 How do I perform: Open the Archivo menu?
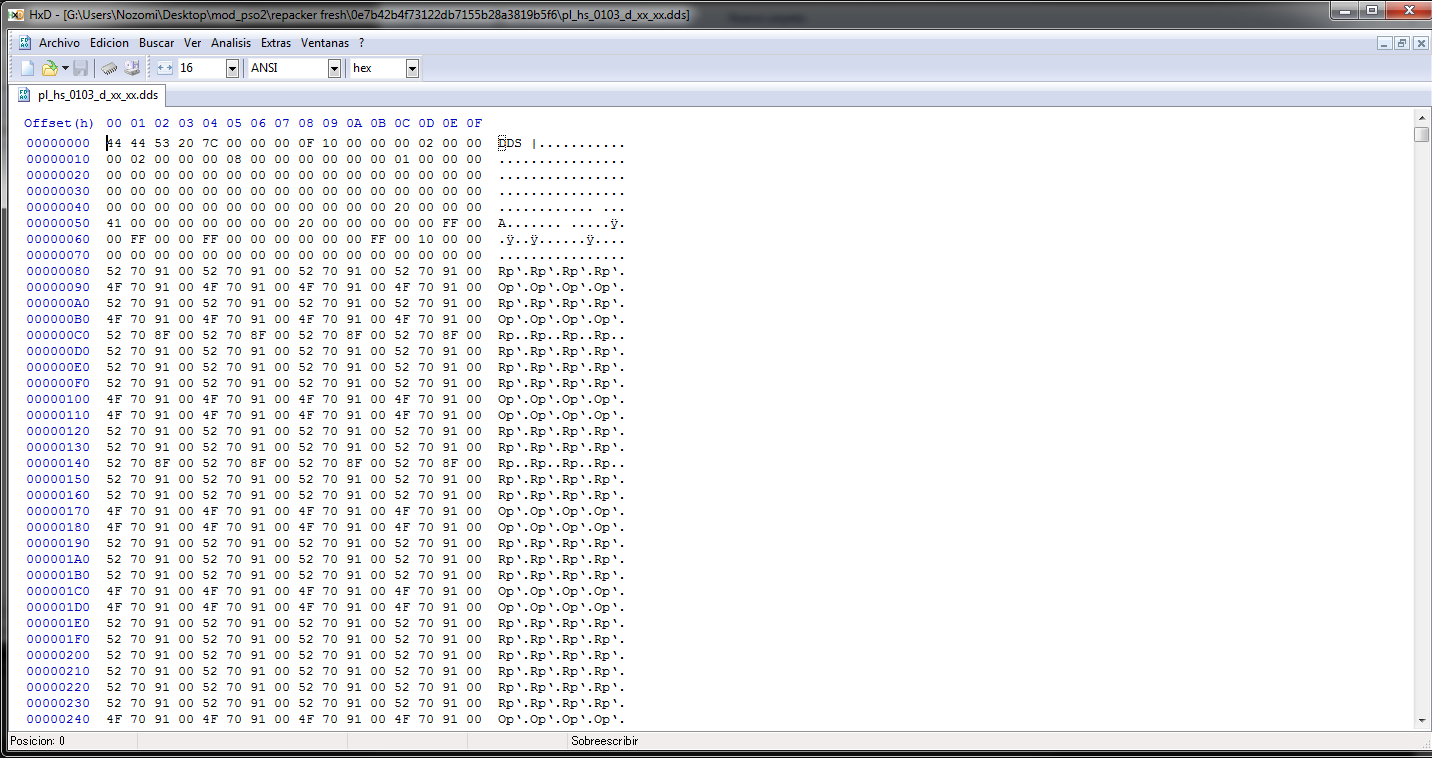[59, 43]
